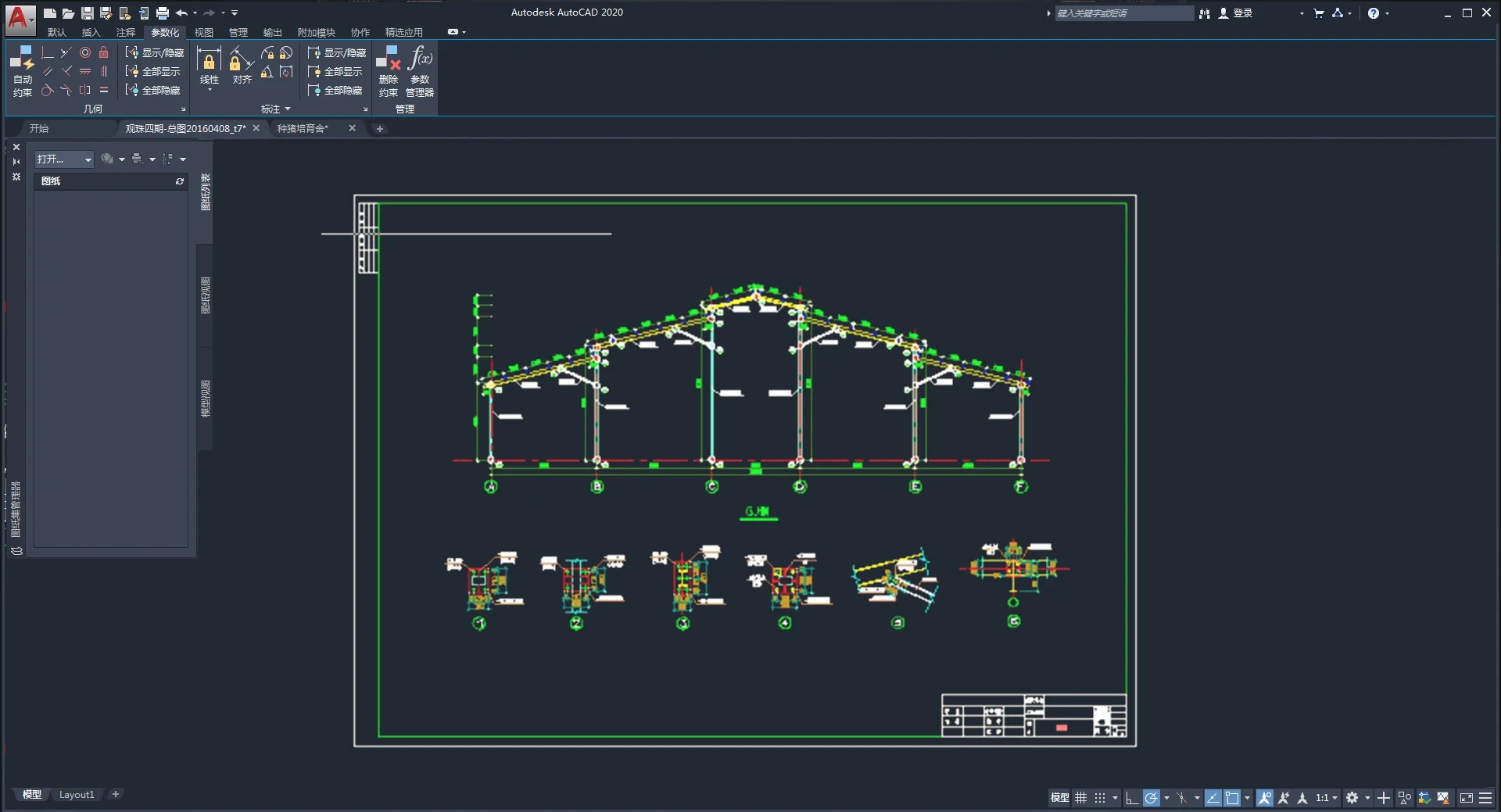Expand the 线性 linear dimension dropdown
1501x812 pixels.
210,90
